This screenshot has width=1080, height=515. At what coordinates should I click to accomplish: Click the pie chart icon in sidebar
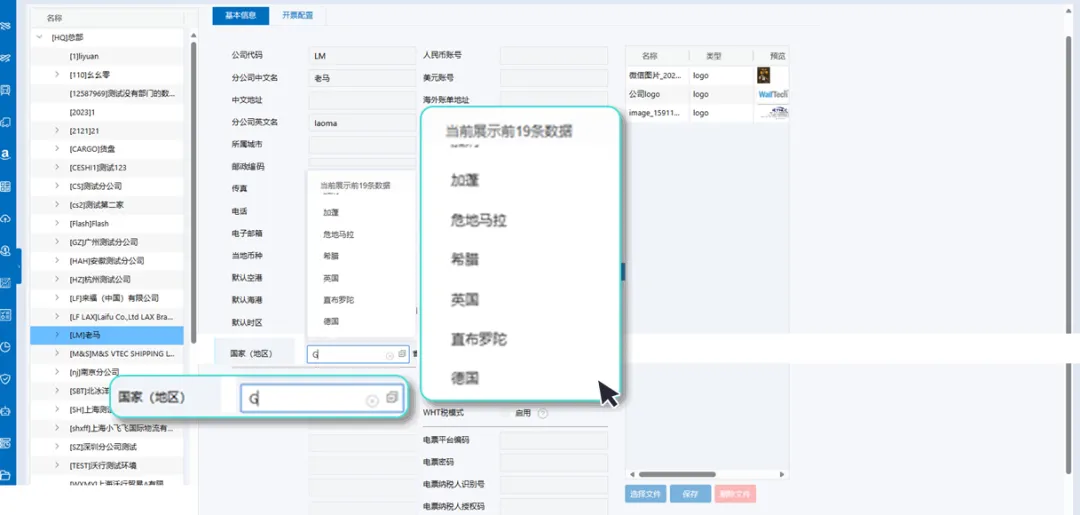[x=6, y=346]
